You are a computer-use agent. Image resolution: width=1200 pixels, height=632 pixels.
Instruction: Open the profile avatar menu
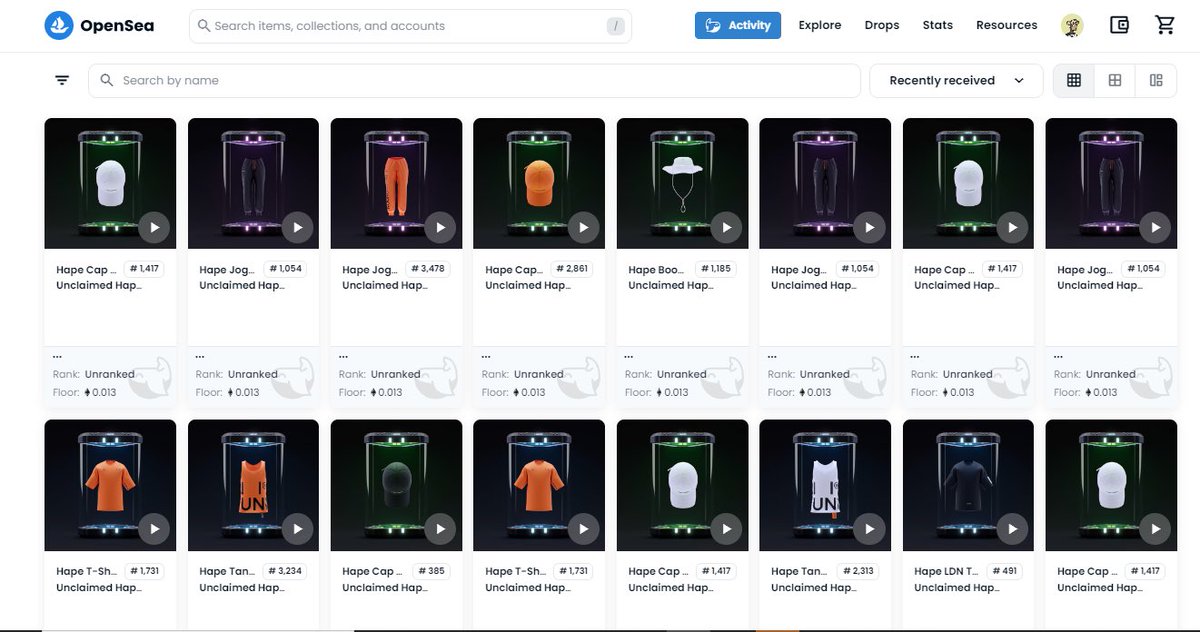1073,26
